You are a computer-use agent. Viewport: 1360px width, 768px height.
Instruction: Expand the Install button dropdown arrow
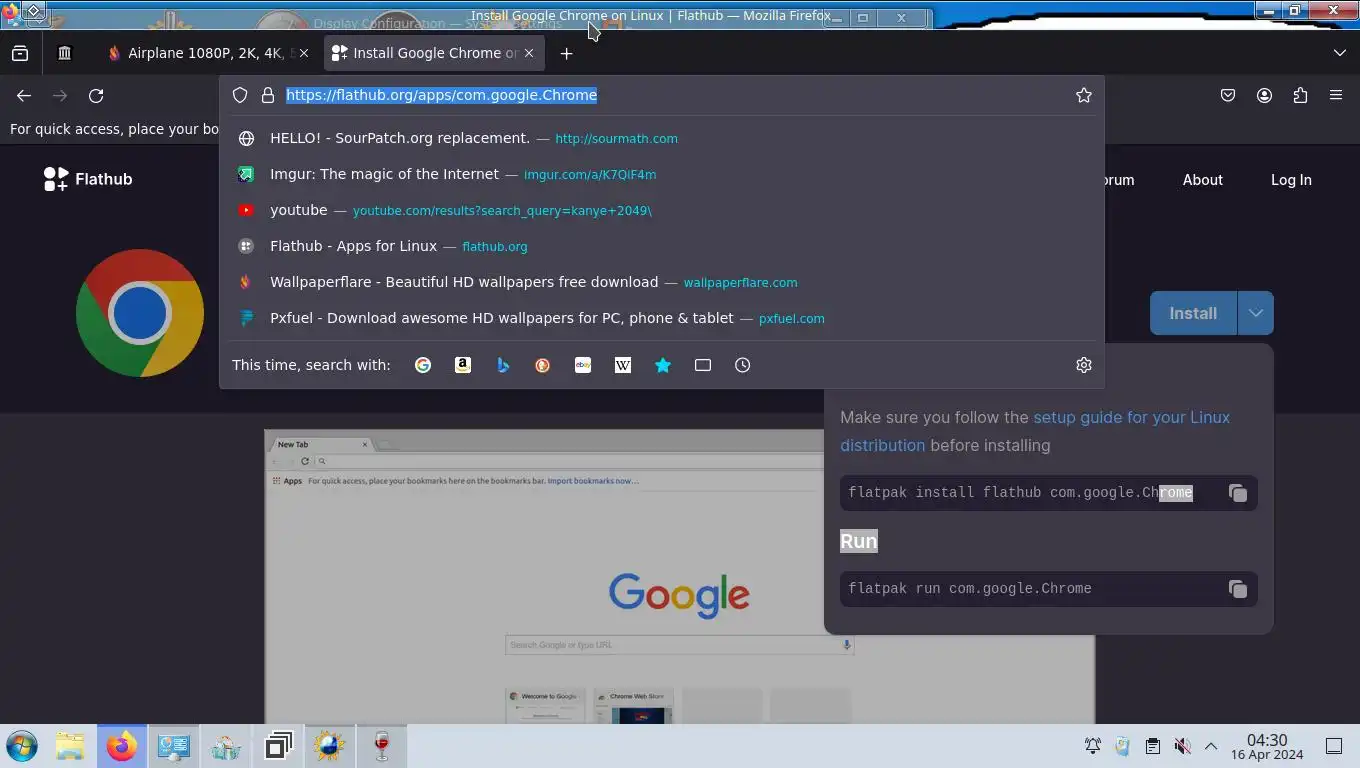point(1255,313)
